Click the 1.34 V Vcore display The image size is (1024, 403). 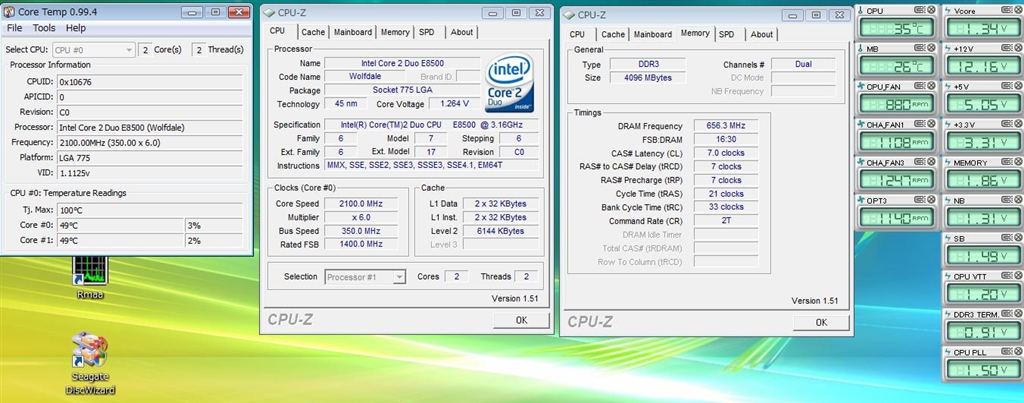[x=984, y=27]
